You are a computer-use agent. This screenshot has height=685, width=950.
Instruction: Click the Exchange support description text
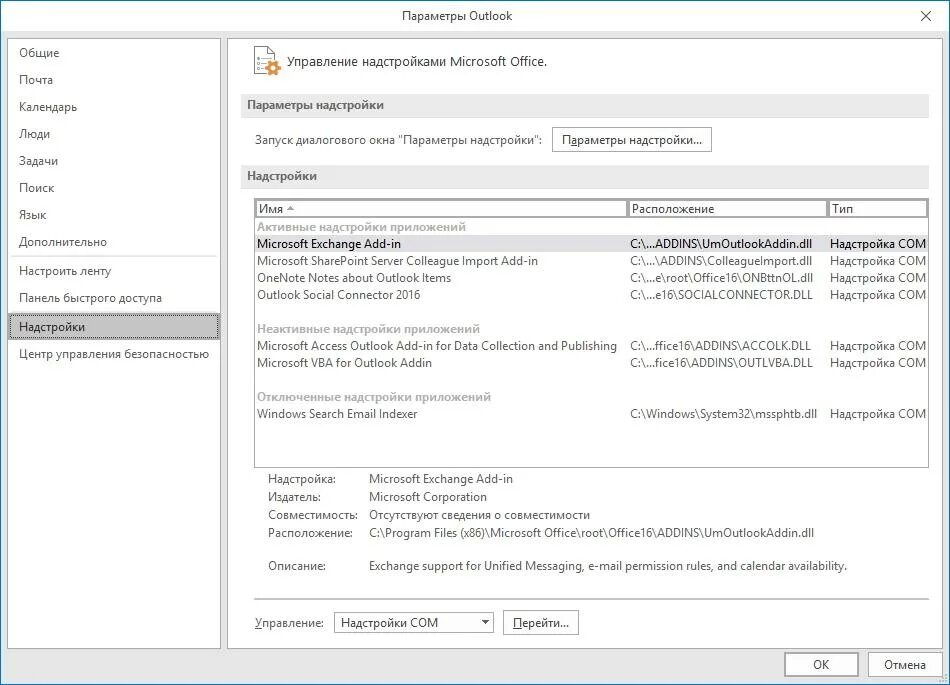(x=607, y=566)
